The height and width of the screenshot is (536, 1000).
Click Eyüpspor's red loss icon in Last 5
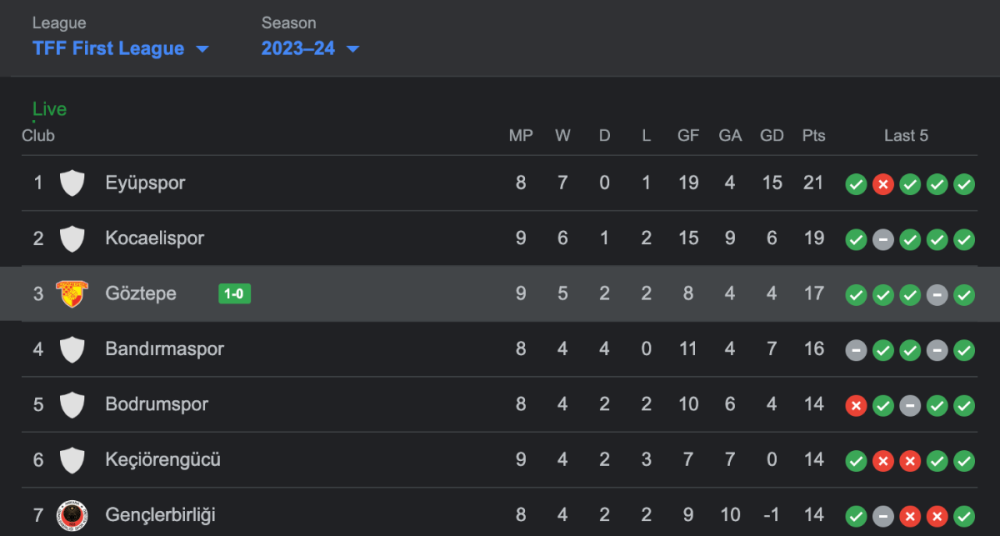pyautogui.click(x=883, y=184)
